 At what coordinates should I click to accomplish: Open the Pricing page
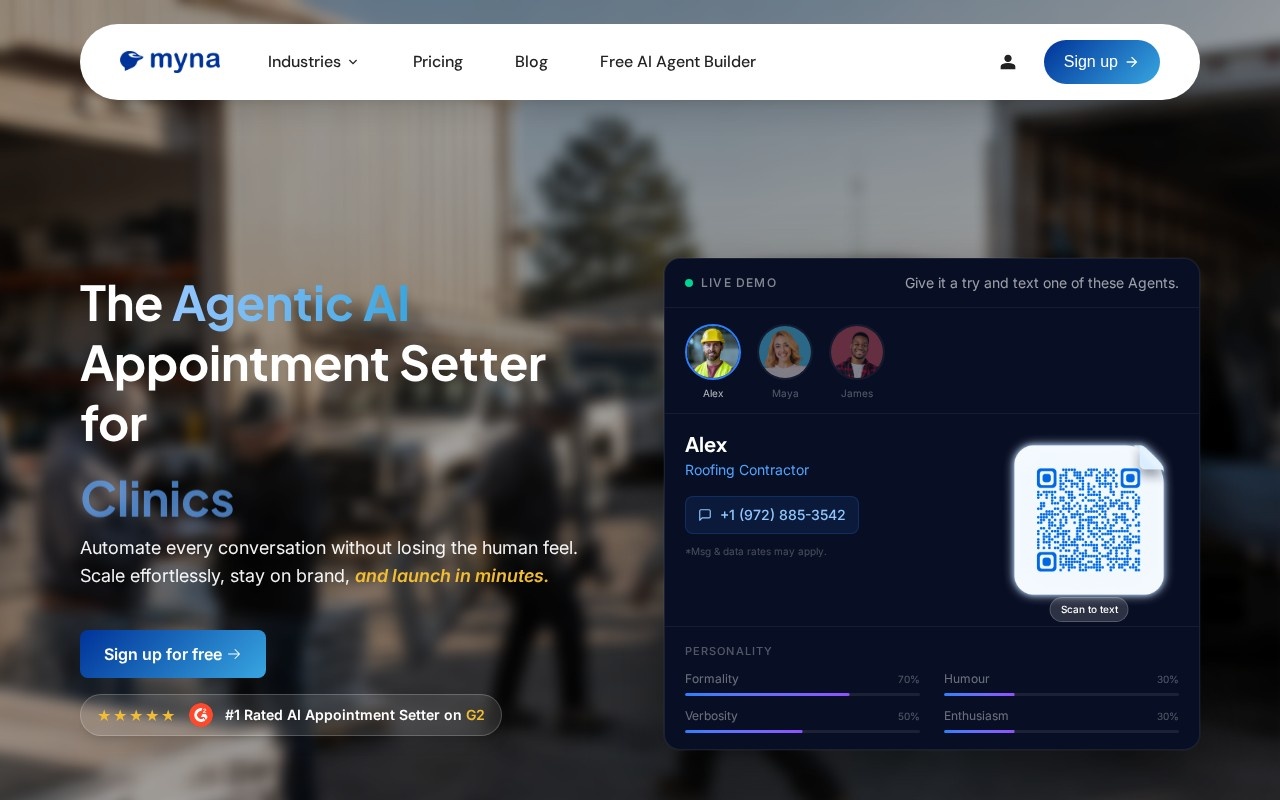(438, 62)
